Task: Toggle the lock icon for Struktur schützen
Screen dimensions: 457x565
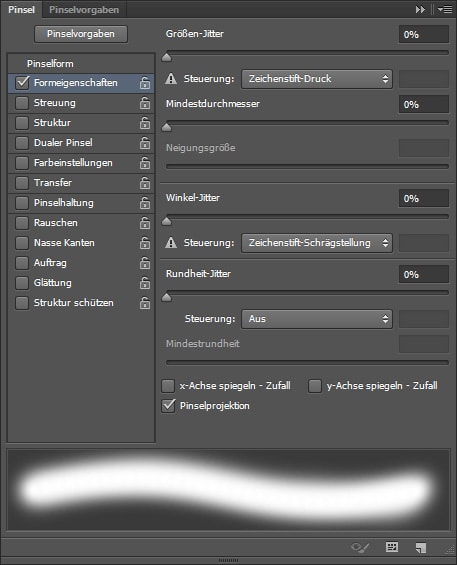Action: coord(145,303)
